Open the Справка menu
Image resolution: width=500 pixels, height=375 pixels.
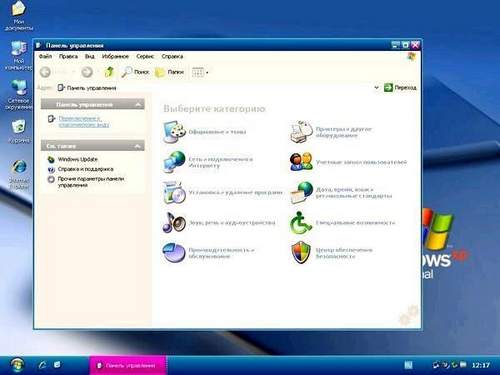click(x=172, y=56)
